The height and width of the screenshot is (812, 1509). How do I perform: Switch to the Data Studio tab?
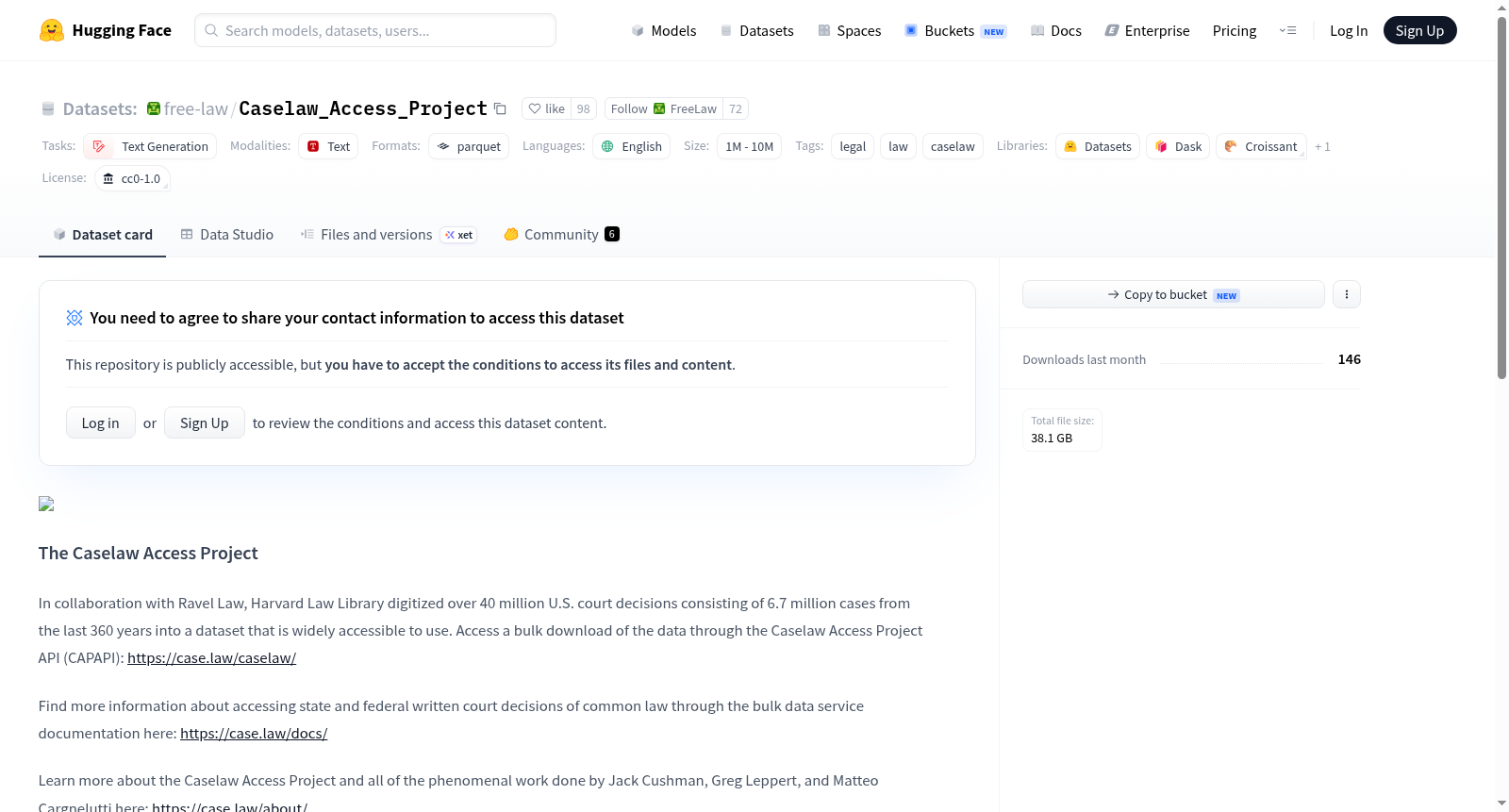click(x=226, y=234)
